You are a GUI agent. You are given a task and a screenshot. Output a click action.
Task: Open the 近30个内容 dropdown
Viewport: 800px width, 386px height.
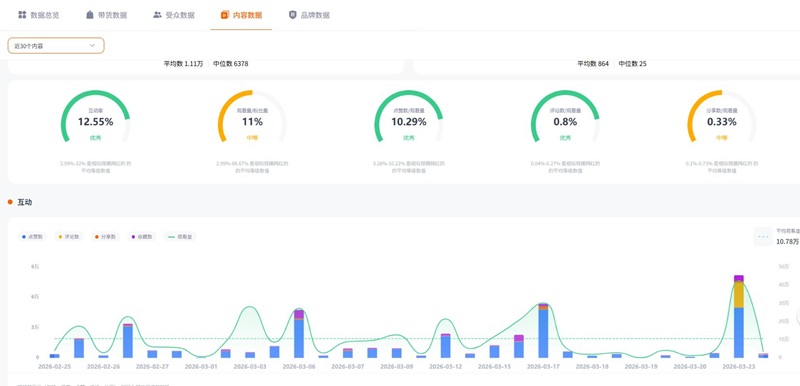pyautogui.click(x=56, y=45)
